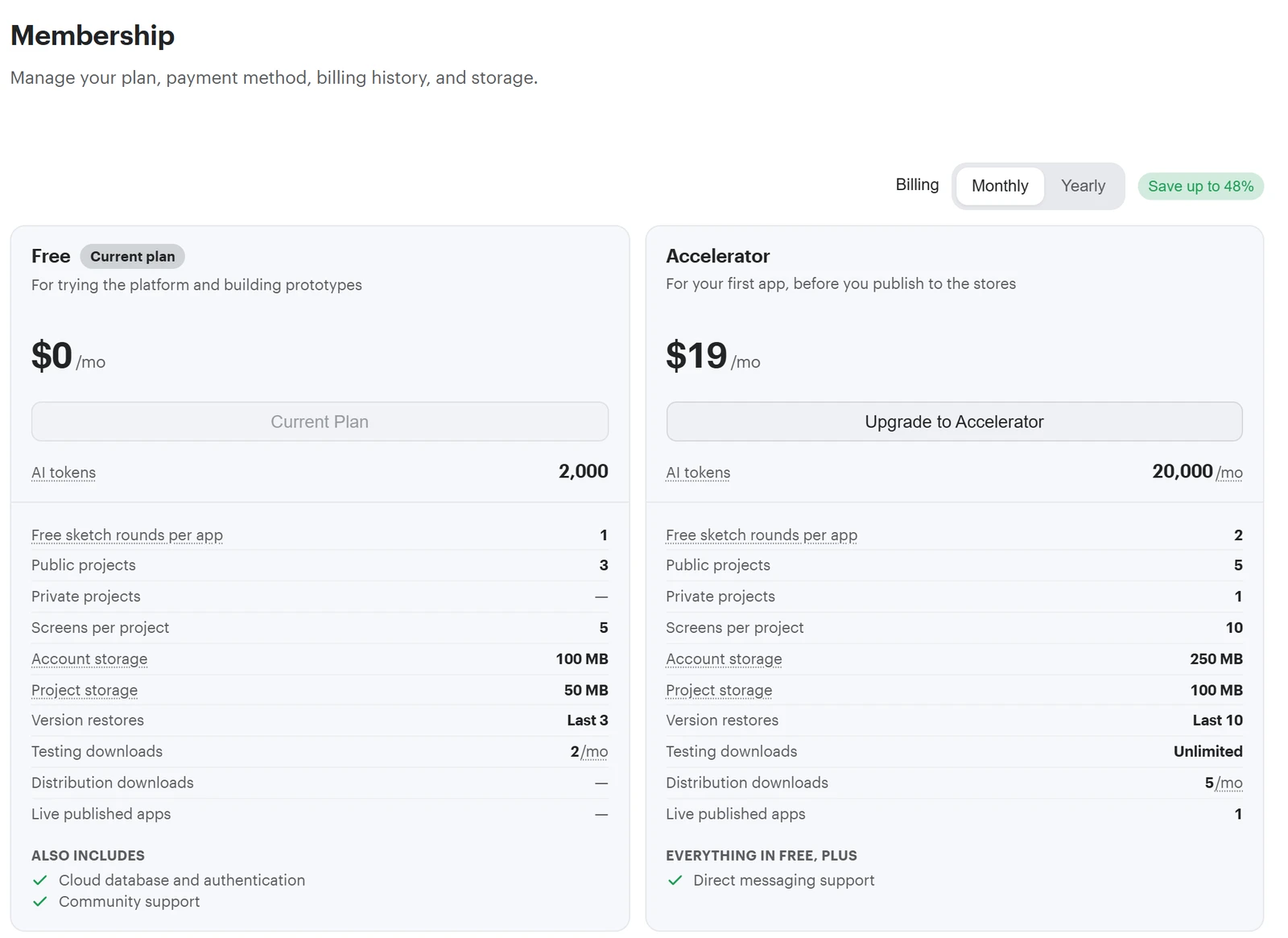Image resolution: width=1288 pixels, height=938 pixels.
Task: Click the Accelerator plan title
Action: 718,256
